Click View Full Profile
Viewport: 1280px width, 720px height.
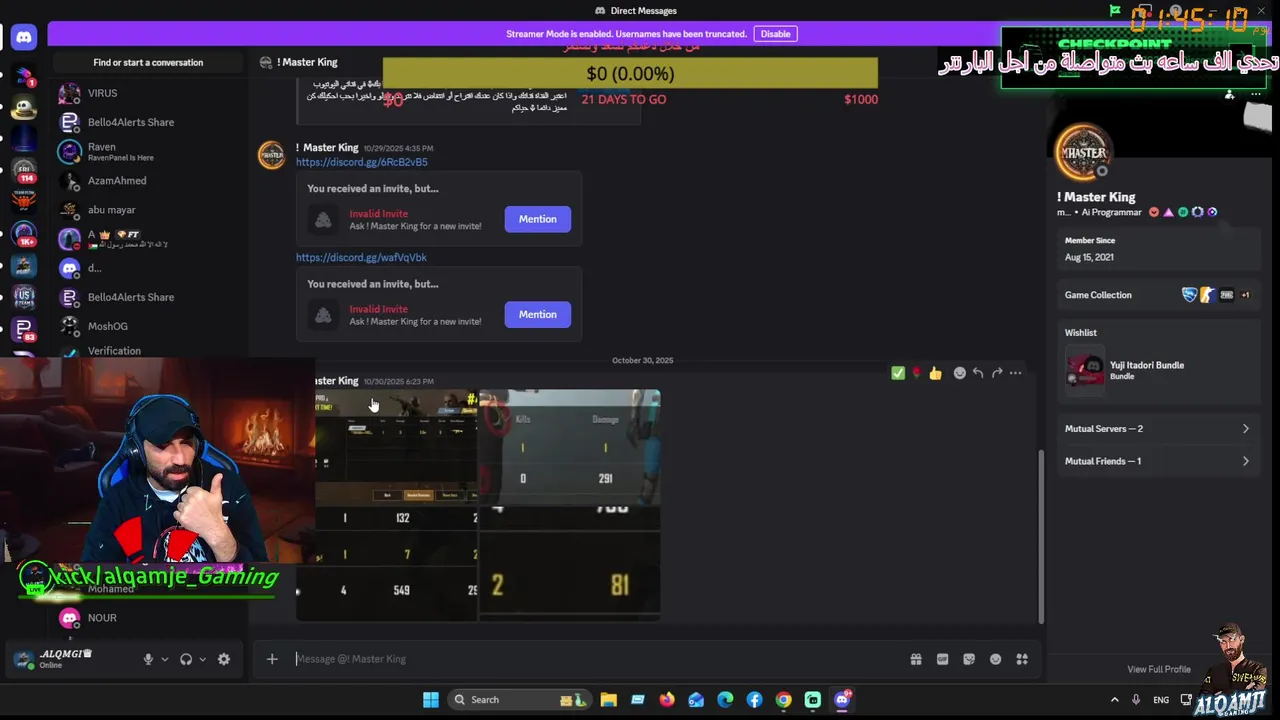tap(1159, 669)
